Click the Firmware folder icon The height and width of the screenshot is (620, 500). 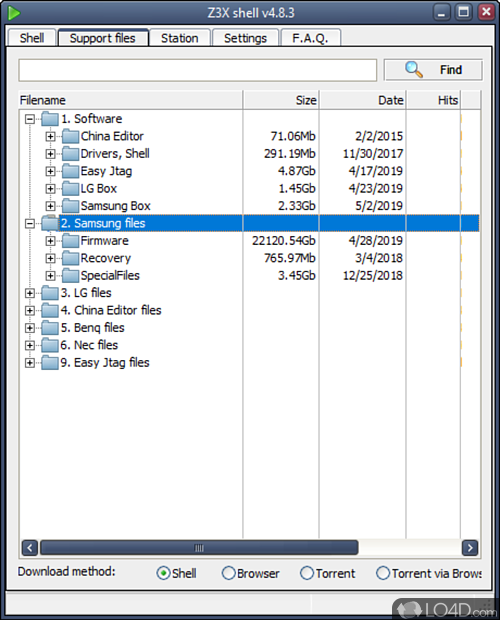point(70,240)
